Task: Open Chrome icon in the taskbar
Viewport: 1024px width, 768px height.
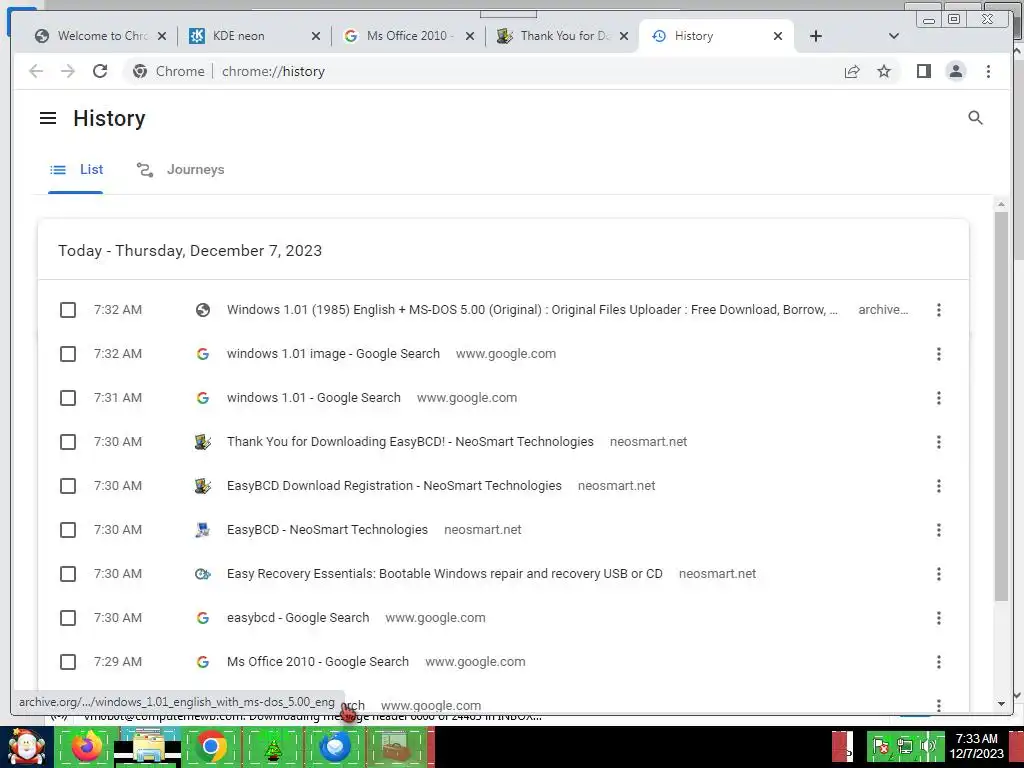Action: point(212,747)
